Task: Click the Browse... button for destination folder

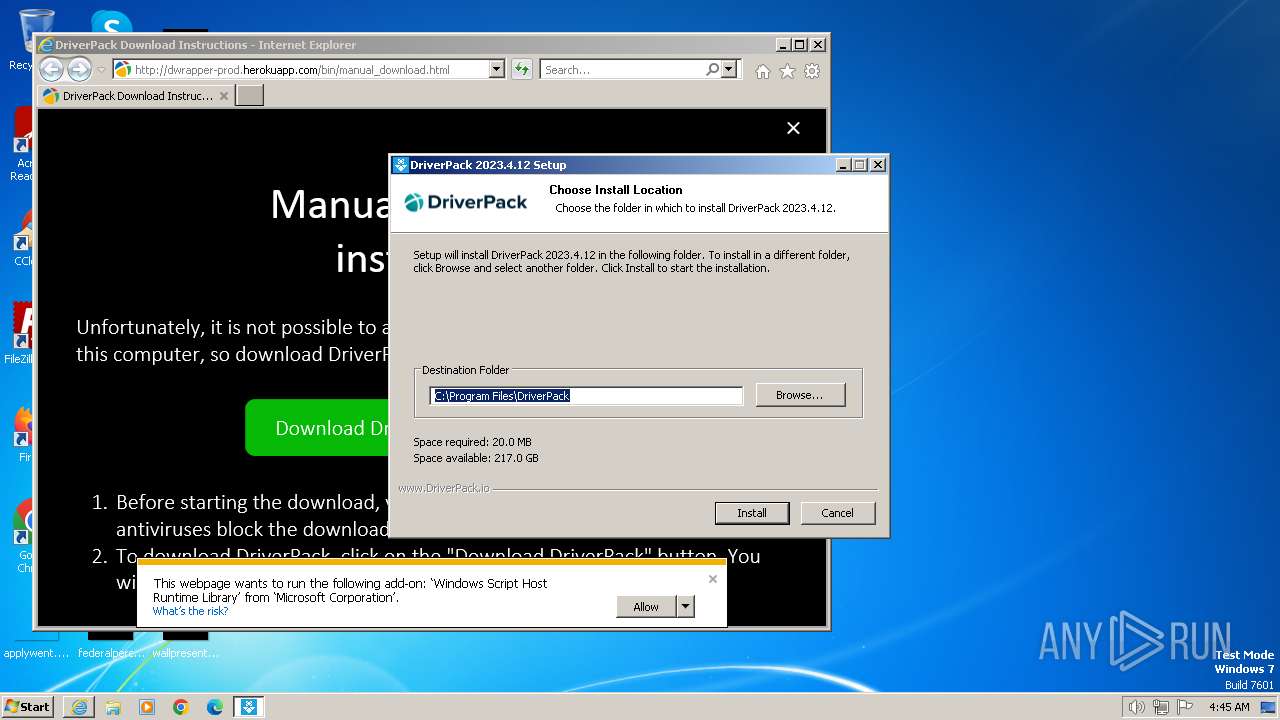Action: (x=800, y=395)
